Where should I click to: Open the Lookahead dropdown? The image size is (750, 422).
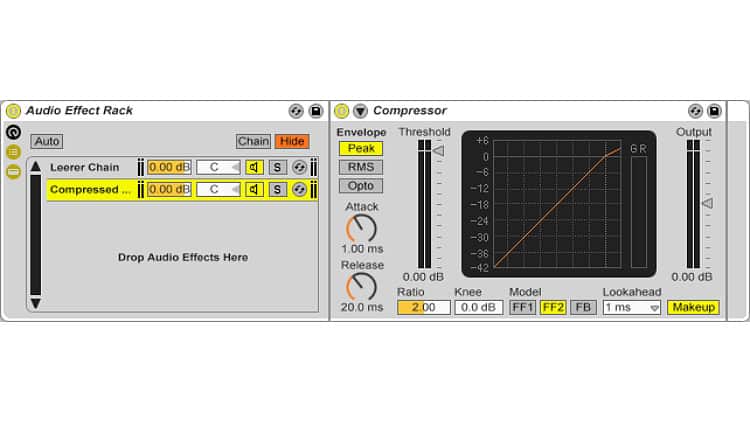[x=632, y=307]
